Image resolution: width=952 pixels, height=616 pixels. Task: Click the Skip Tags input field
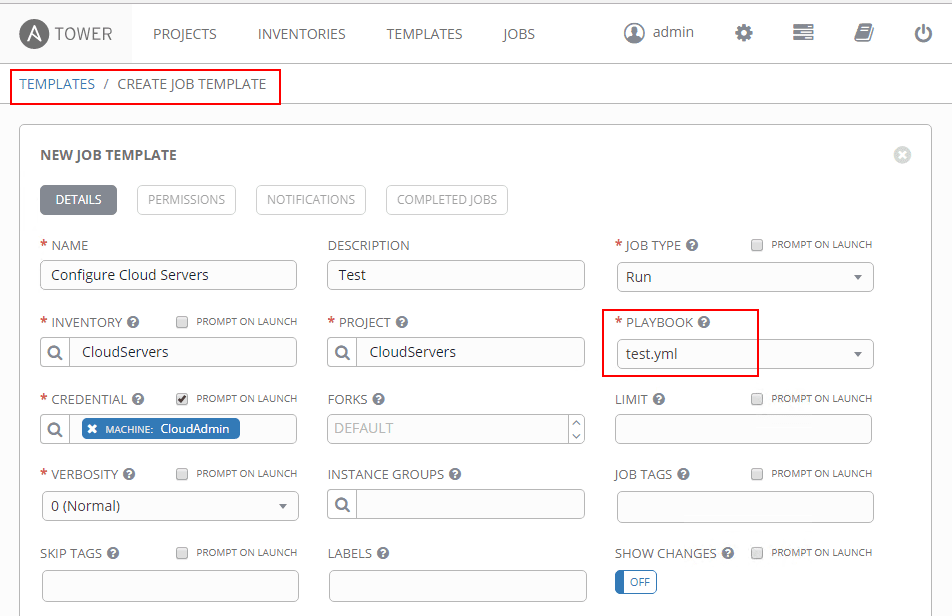click(x=170, y=586)
